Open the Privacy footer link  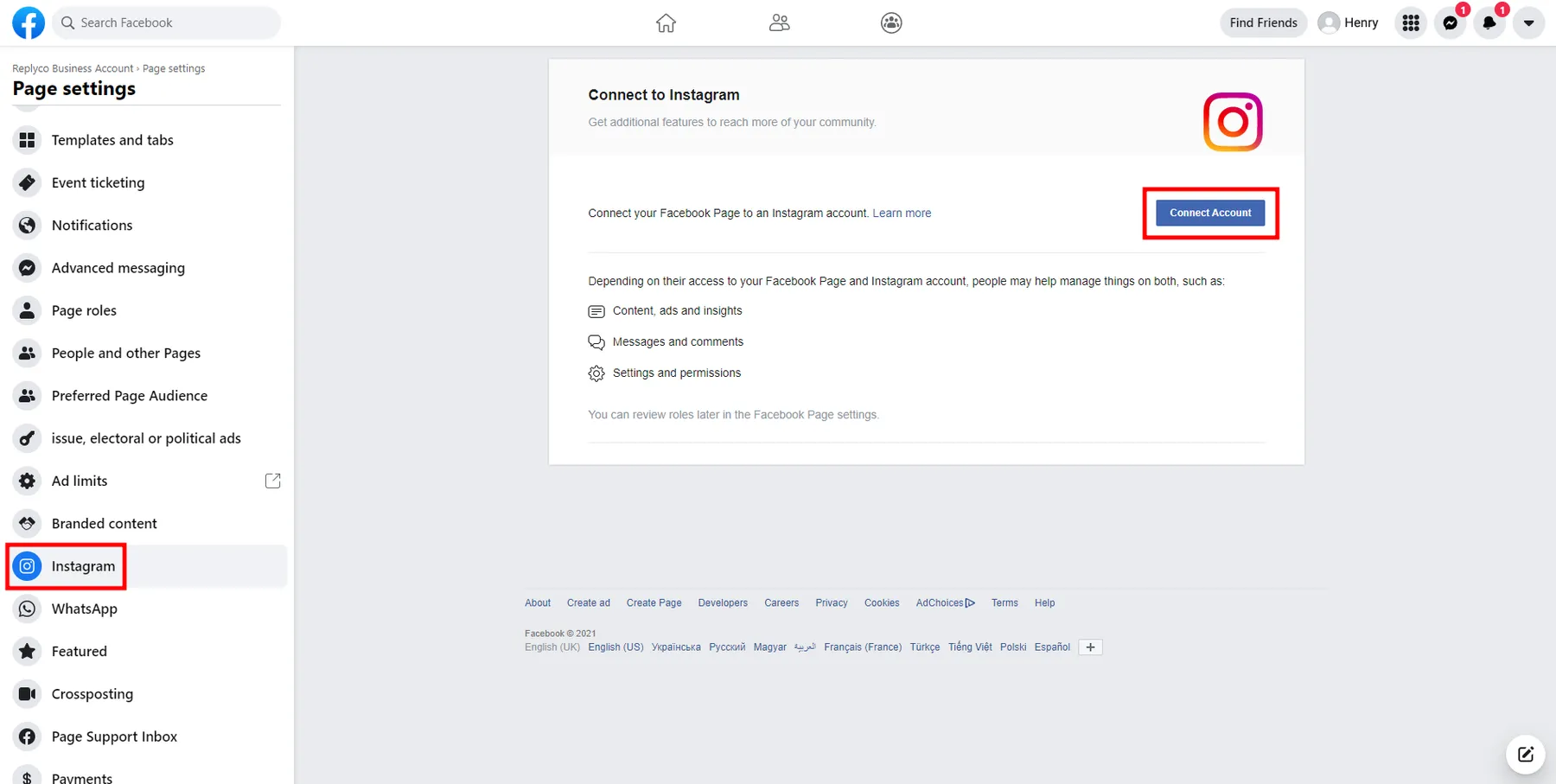click(832, 603)
